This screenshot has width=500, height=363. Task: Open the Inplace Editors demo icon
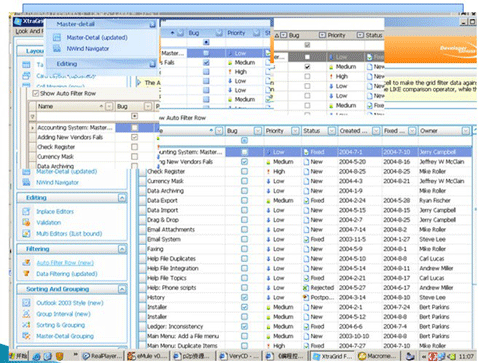click(x=26, y=211)
